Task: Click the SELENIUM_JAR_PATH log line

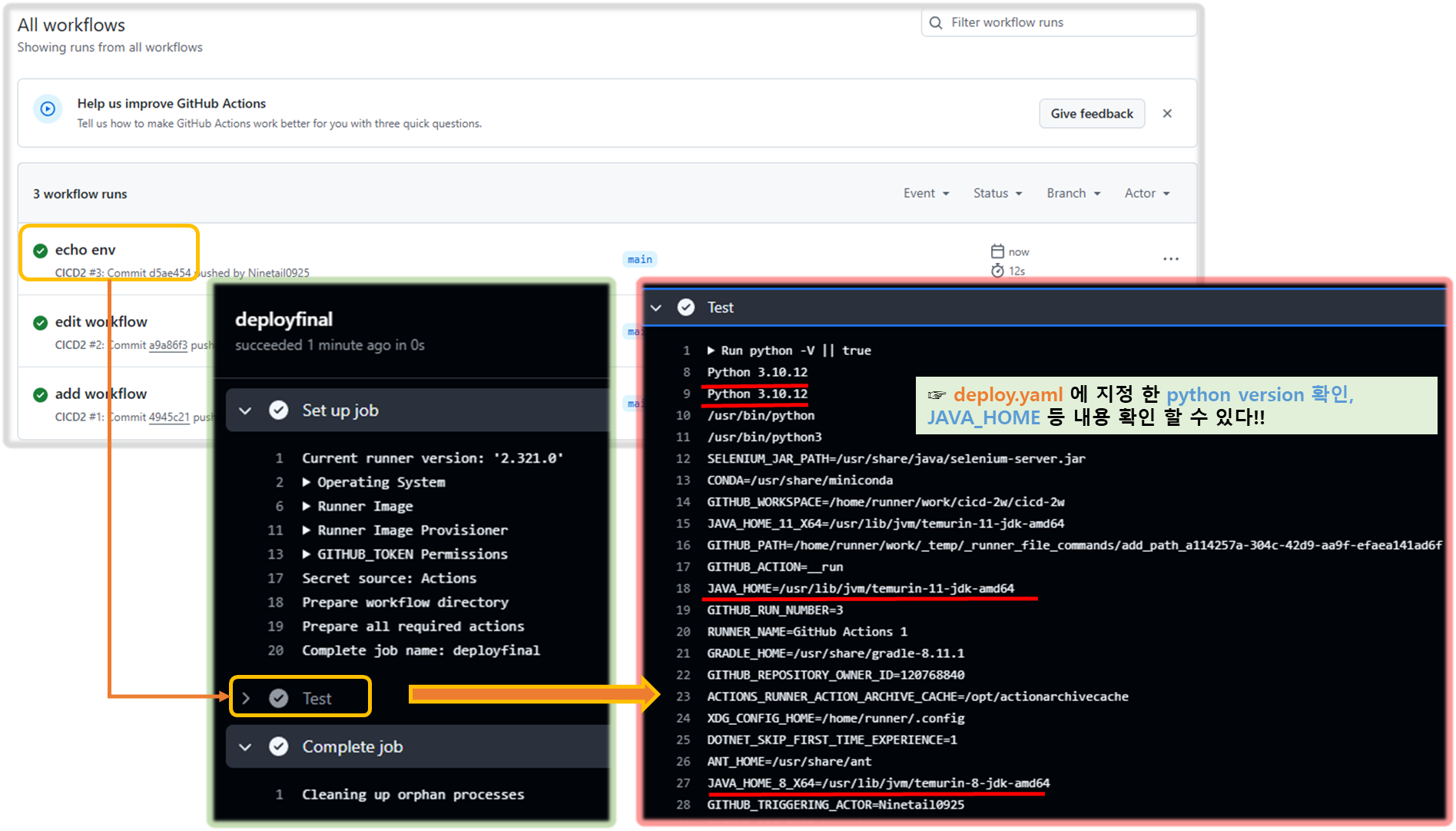Action: (x=896, y=458)
